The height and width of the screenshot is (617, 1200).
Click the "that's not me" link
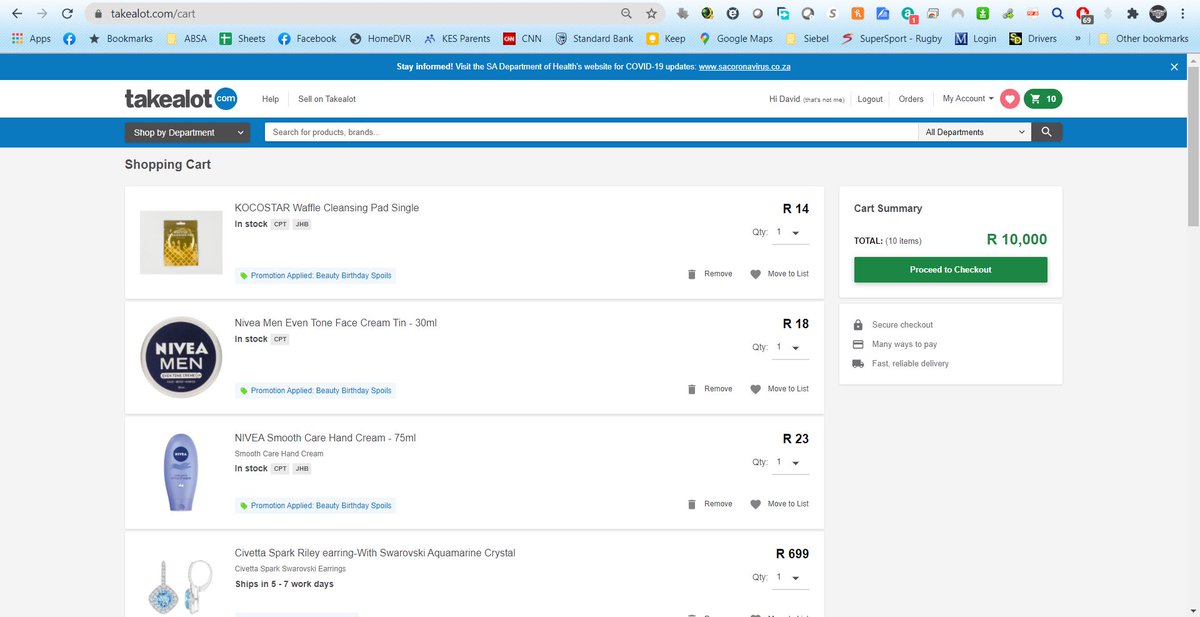pyautogui.click(x=824, y=100)
